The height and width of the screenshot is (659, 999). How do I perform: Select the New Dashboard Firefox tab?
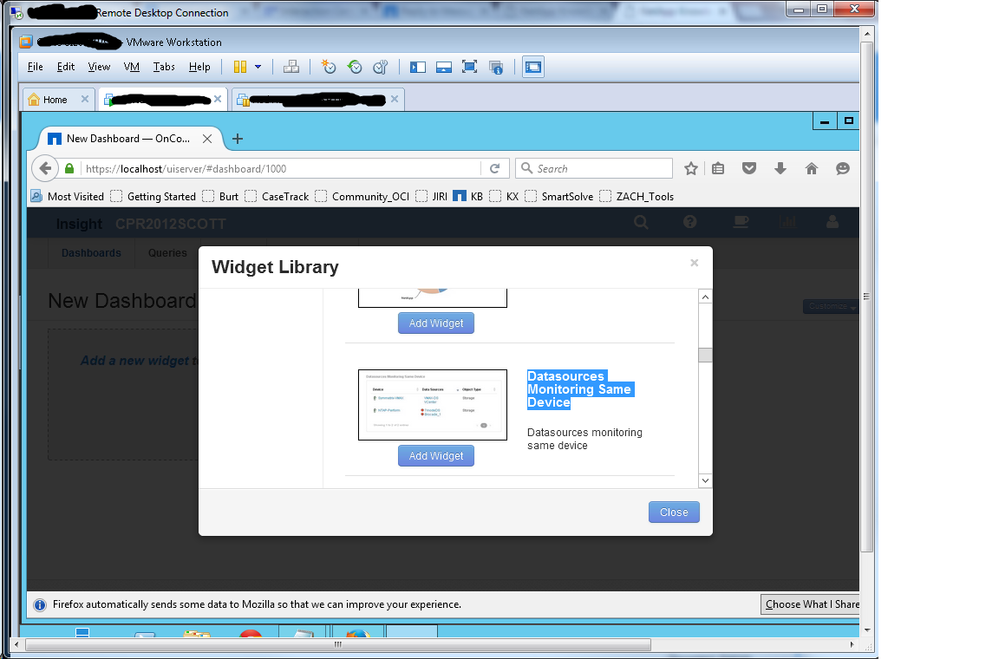tap(128, 138)
